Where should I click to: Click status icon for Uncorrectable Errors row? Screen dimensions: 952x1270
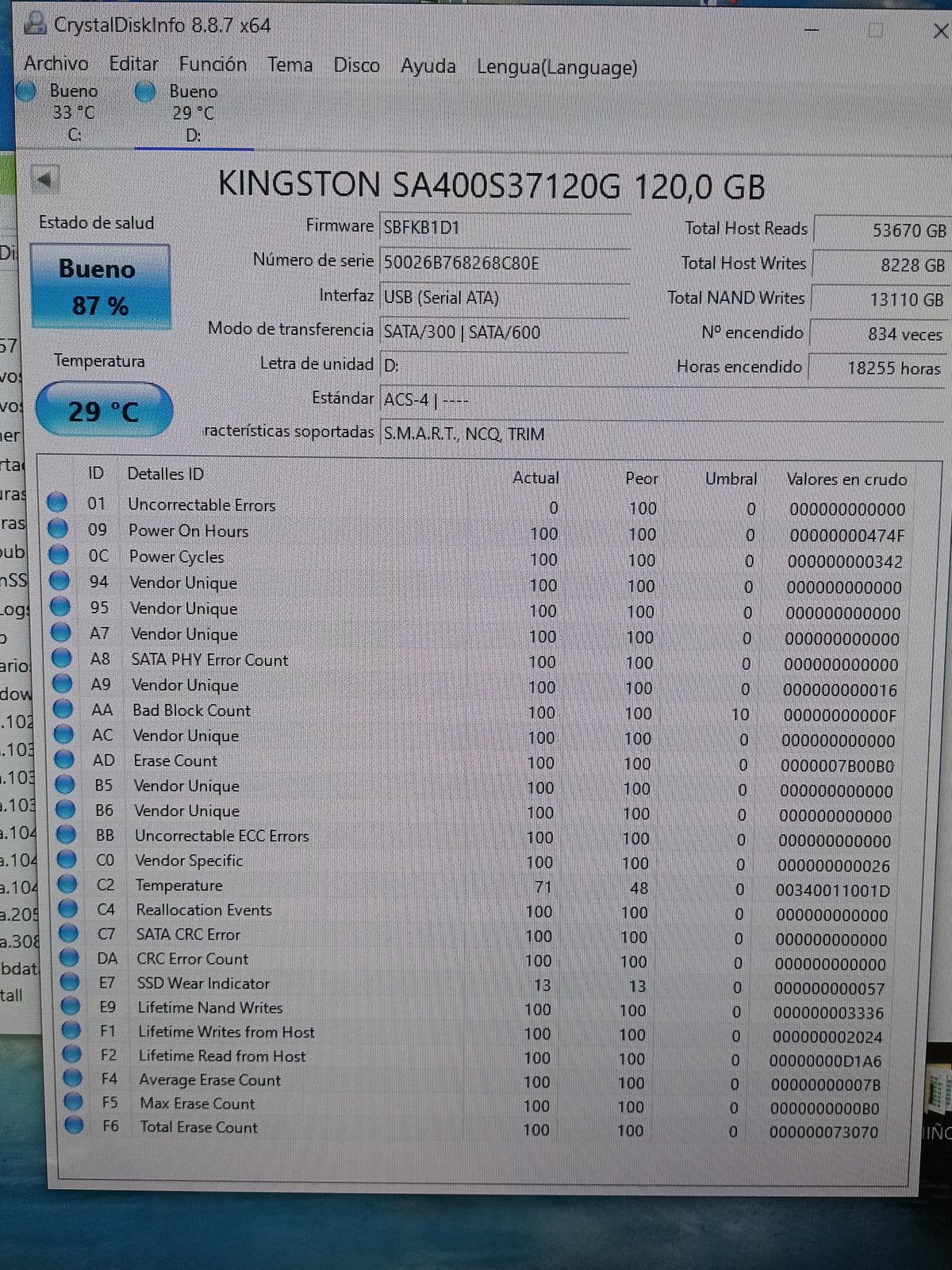[x=56, y=502]
